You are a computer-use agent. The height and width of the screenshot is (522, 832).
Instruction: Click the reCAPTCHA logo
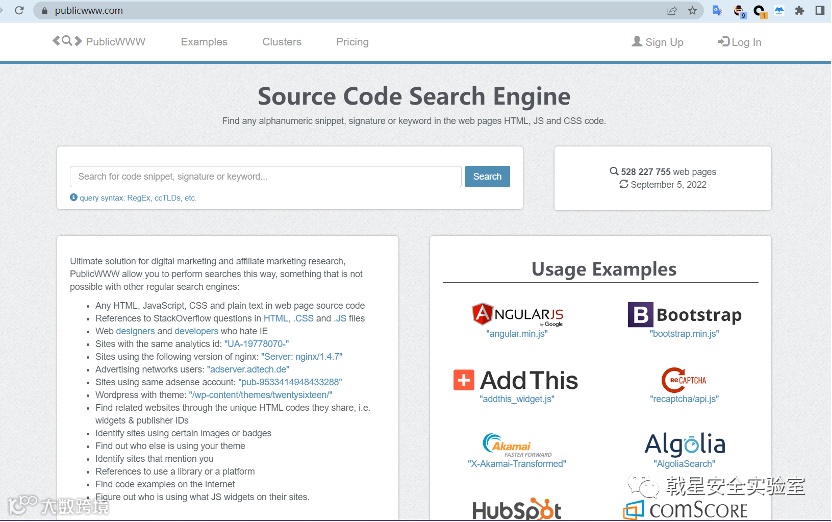point(684,380)
